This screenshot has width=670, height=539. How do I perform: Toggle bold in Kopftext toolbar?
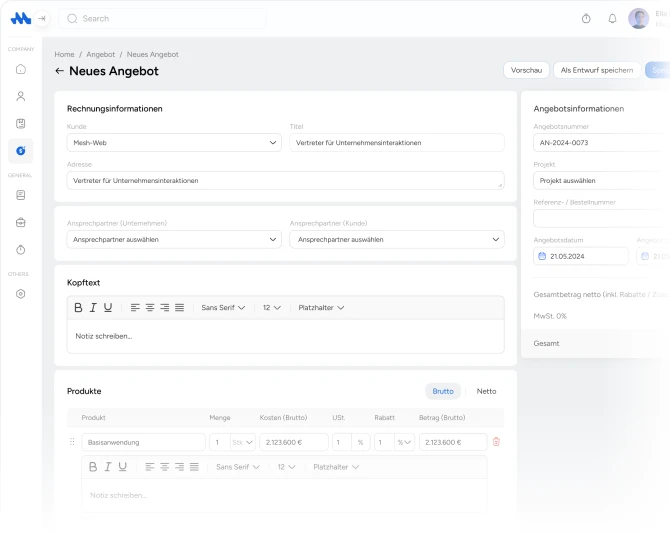(x=79, y=308)
